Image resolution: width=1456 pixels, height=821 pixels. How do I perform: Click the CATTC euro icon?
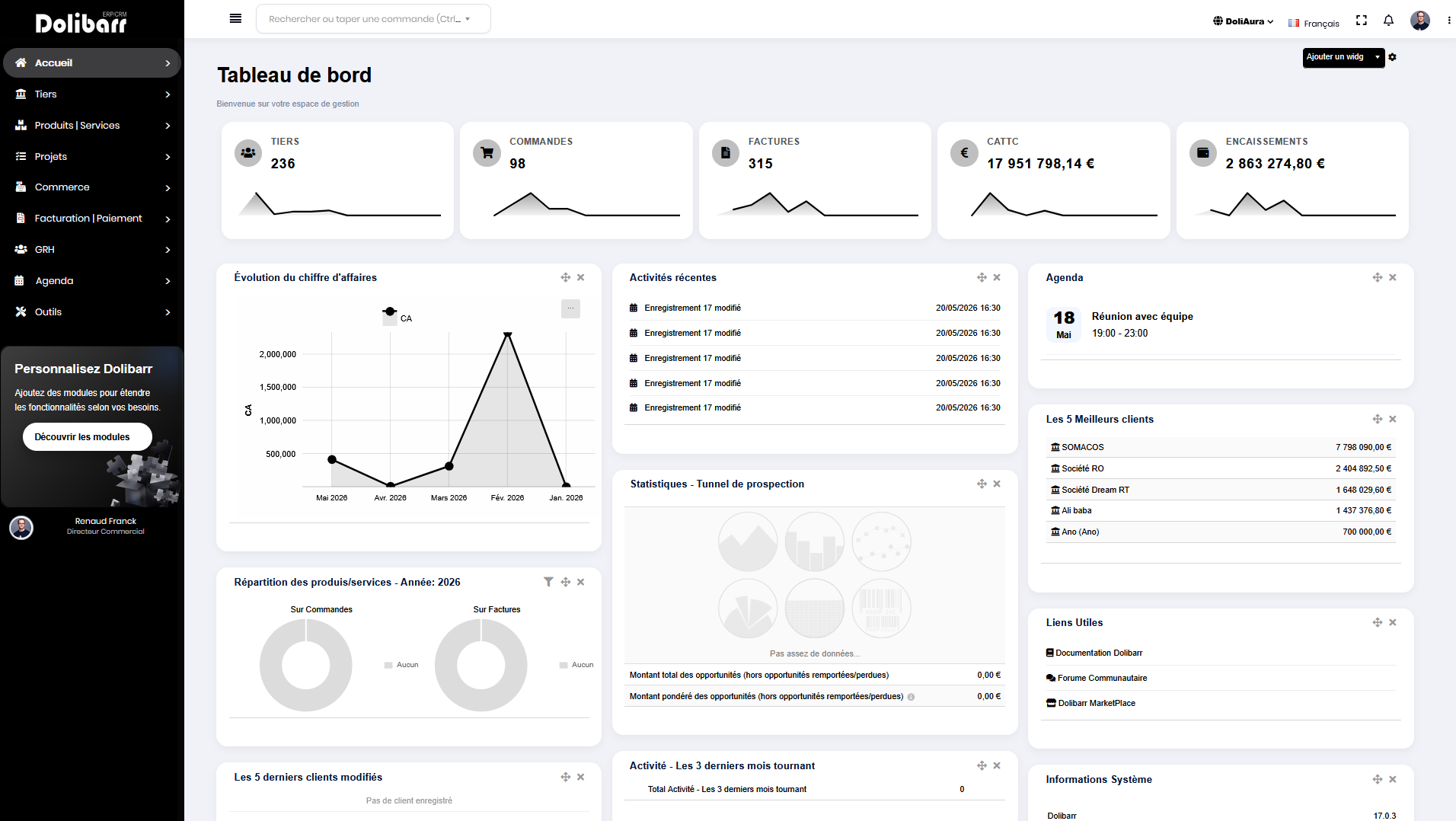click(x=964, y=153)
